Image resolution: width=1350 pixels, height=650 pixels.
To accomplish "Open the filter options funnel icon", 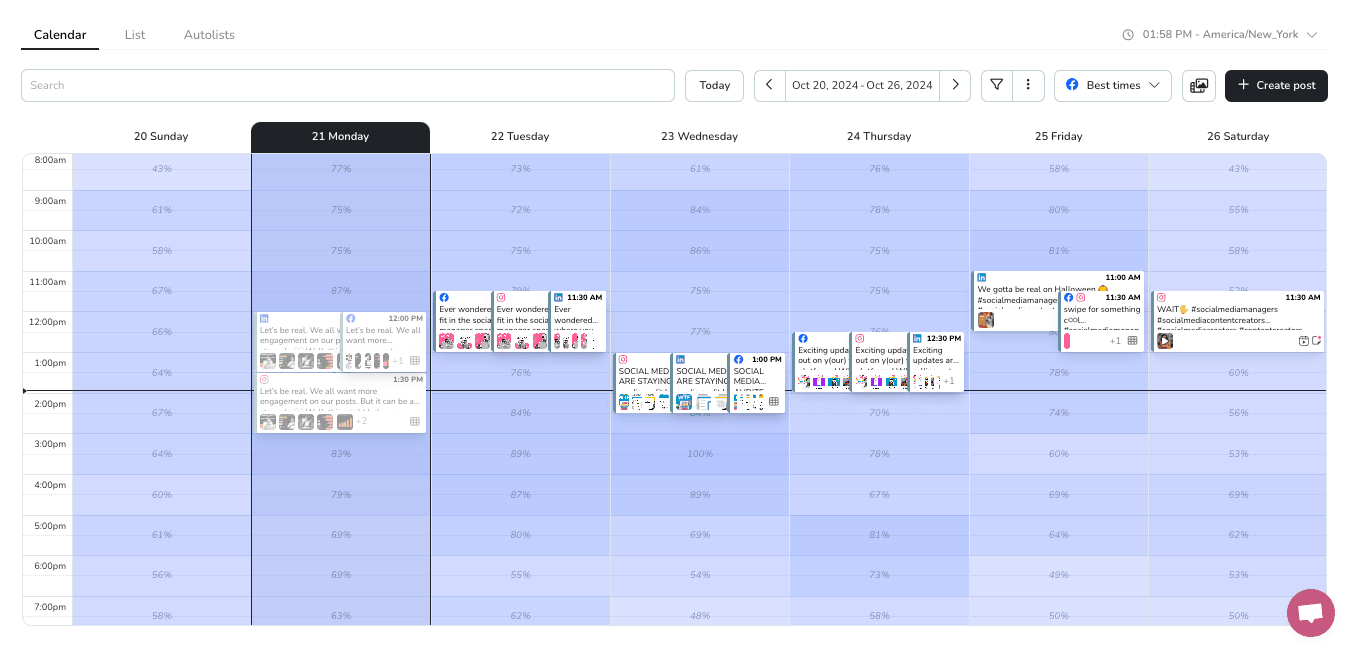I will pos(997,85).
